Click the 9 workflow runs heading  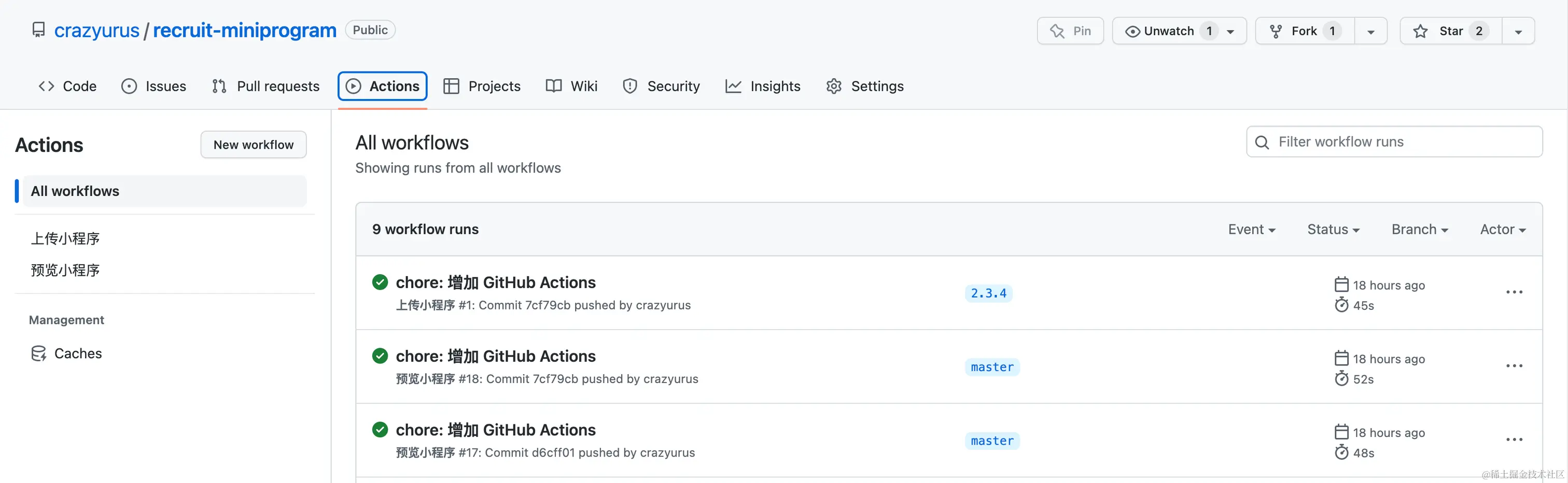(426, 230)
